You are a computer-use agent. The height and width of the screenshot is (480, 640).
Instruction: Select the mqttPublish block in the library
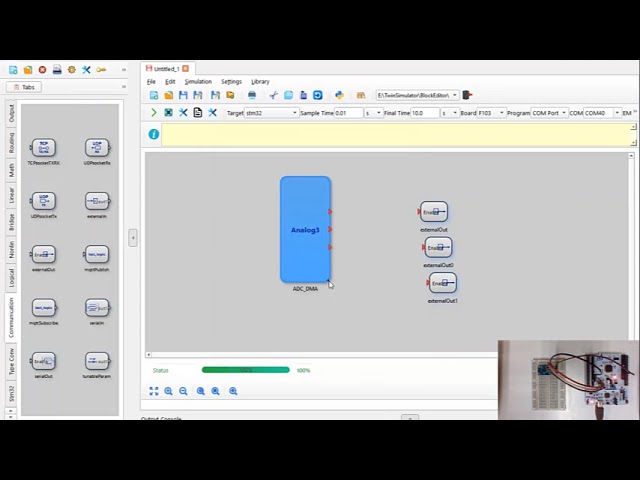[x=97, y=255]
